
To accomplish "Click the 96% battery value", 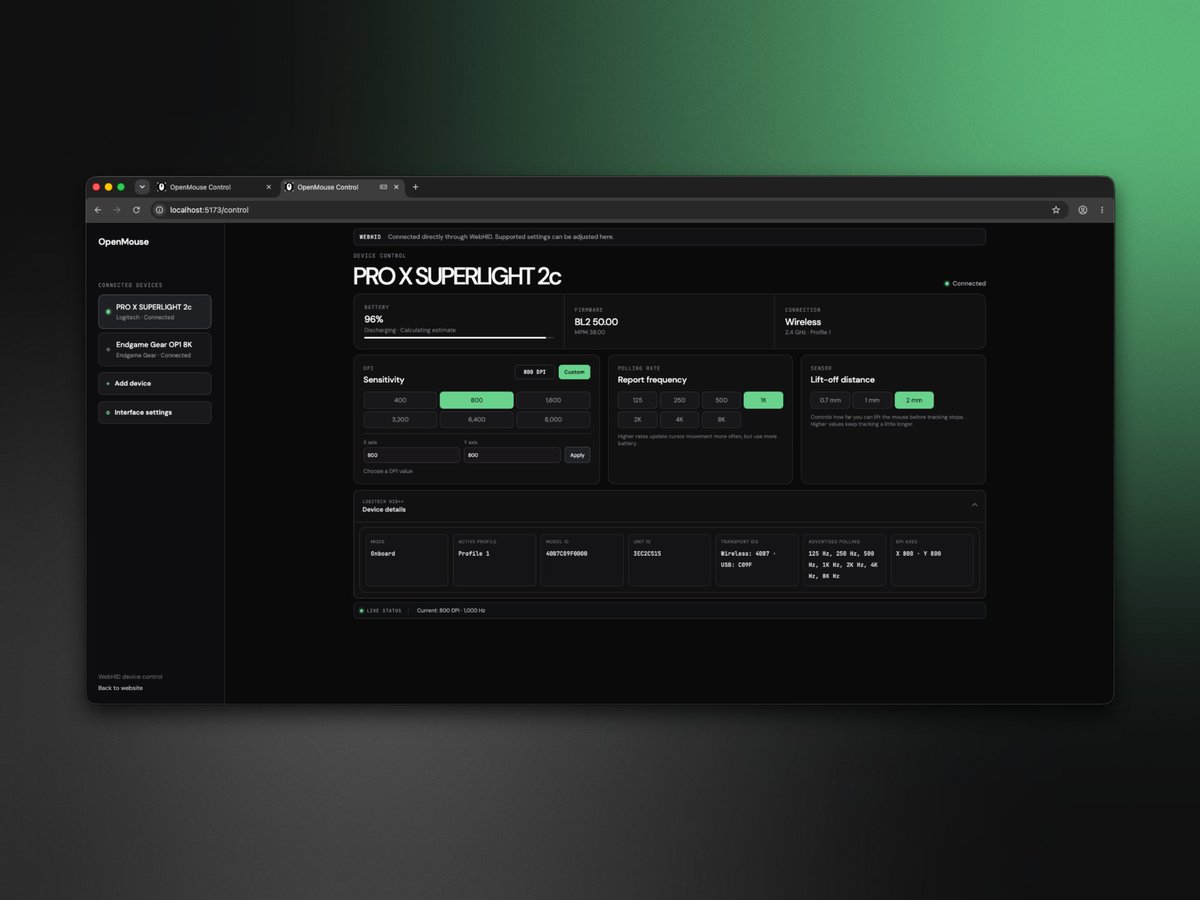I will tap(375, 320).
